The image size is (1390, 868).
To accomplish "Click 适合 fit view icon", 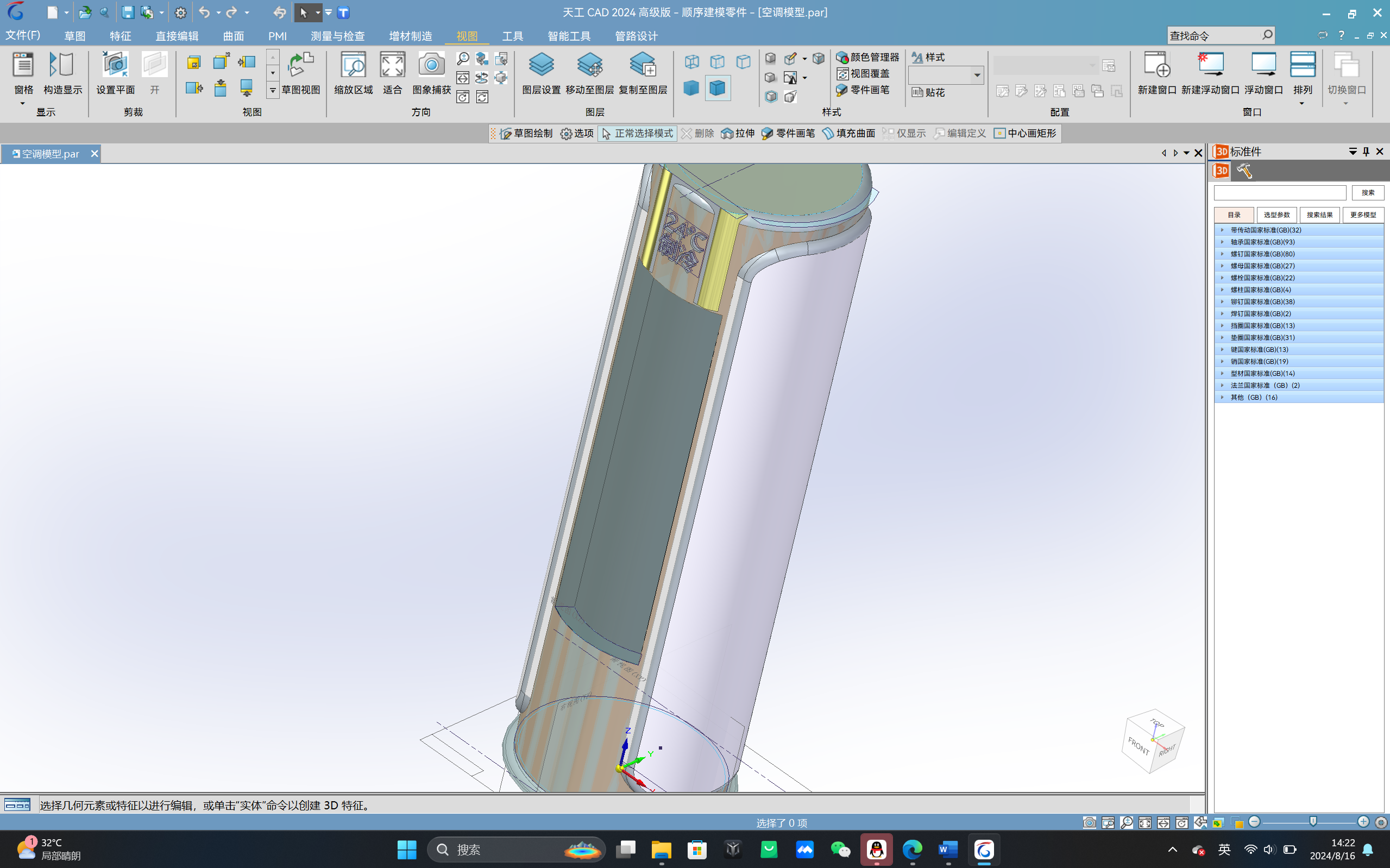I will (x=393, y=73).
